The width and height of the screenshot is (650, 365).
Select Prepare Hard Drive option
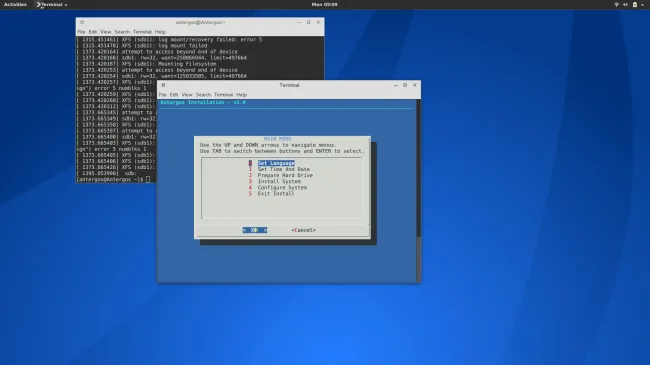tap(285, 175)
